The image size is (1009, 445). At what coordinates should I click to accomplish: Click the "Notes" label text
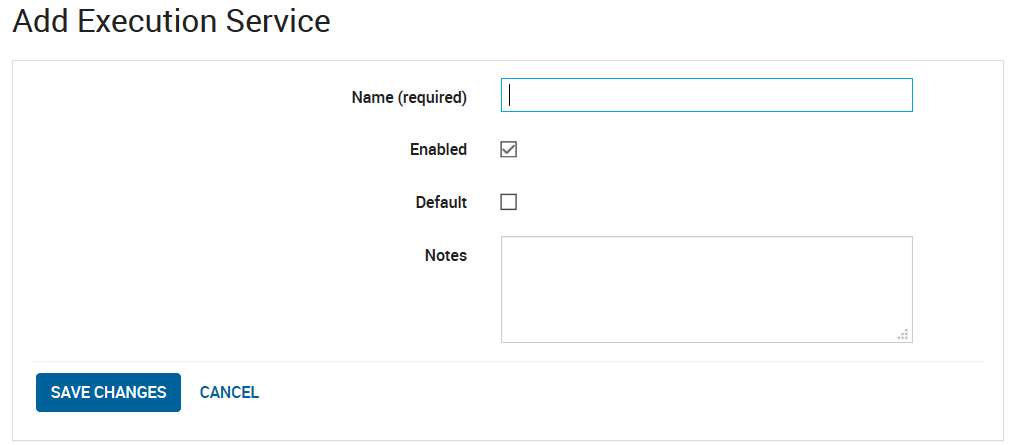(446, 255)
